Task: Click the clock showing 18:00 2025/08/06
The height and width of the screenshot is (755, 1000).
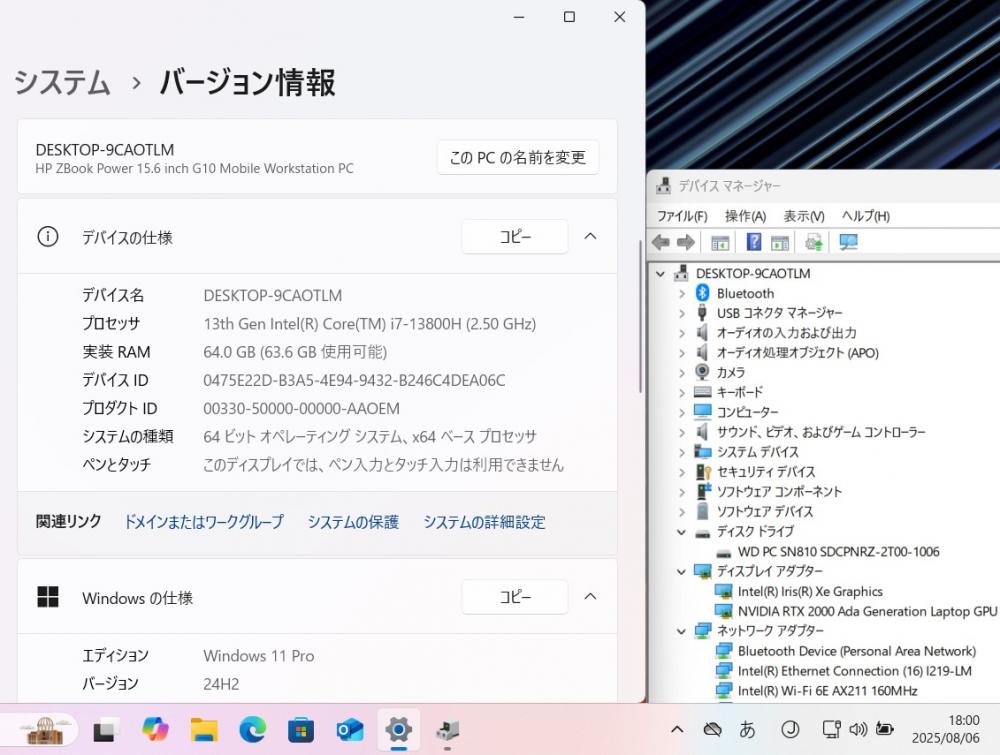Action: click(x=946, y=729)
